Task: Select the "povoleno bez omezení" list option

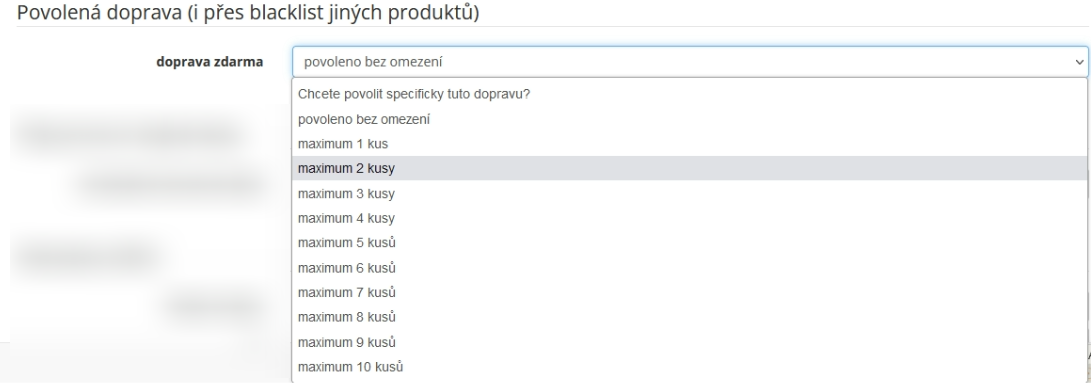Action: pyautogui.click(x=690, y=119)
